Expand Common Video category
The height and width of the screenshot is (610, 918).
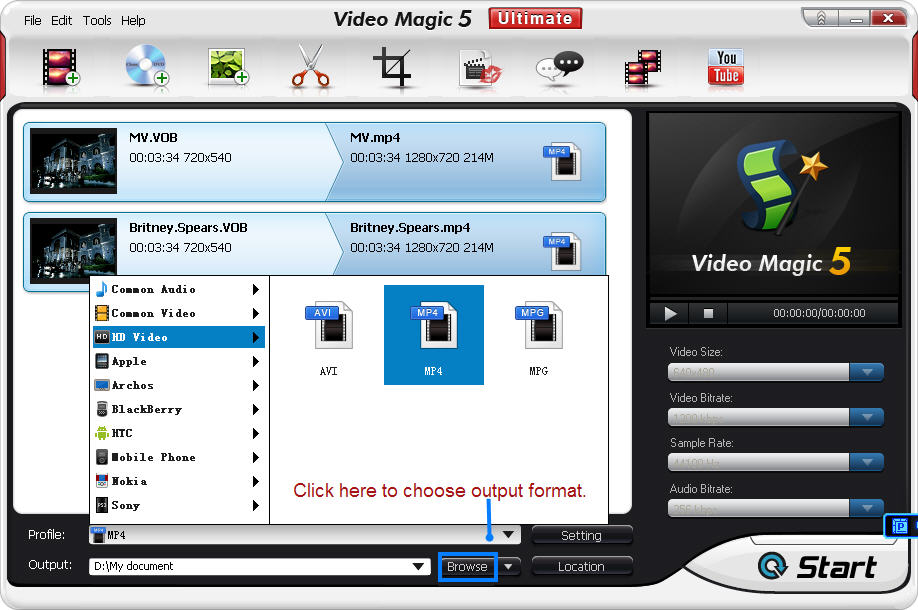click(x=179, y=313)
